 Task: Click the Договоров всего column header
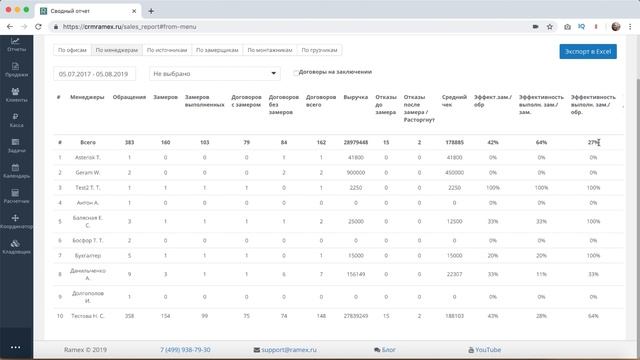coord(321,101)
